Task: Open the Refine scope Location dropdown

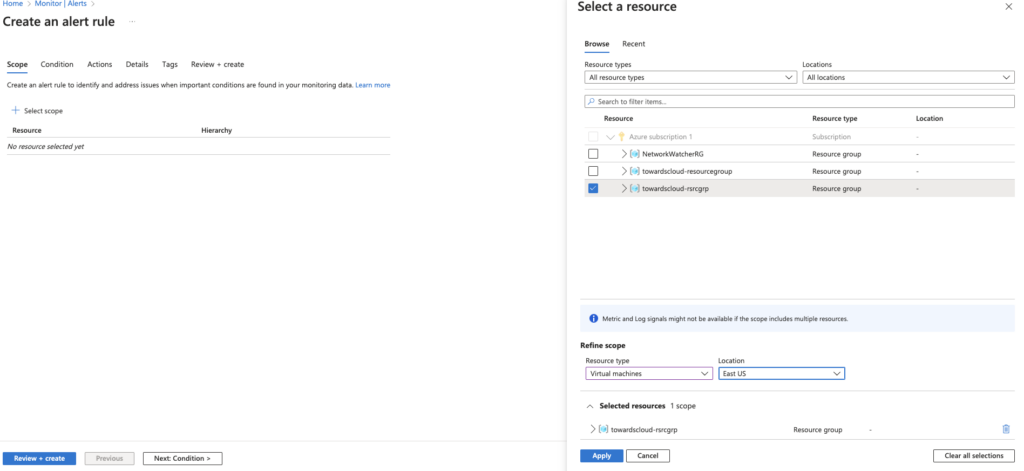Action: (x=781, y=374)
